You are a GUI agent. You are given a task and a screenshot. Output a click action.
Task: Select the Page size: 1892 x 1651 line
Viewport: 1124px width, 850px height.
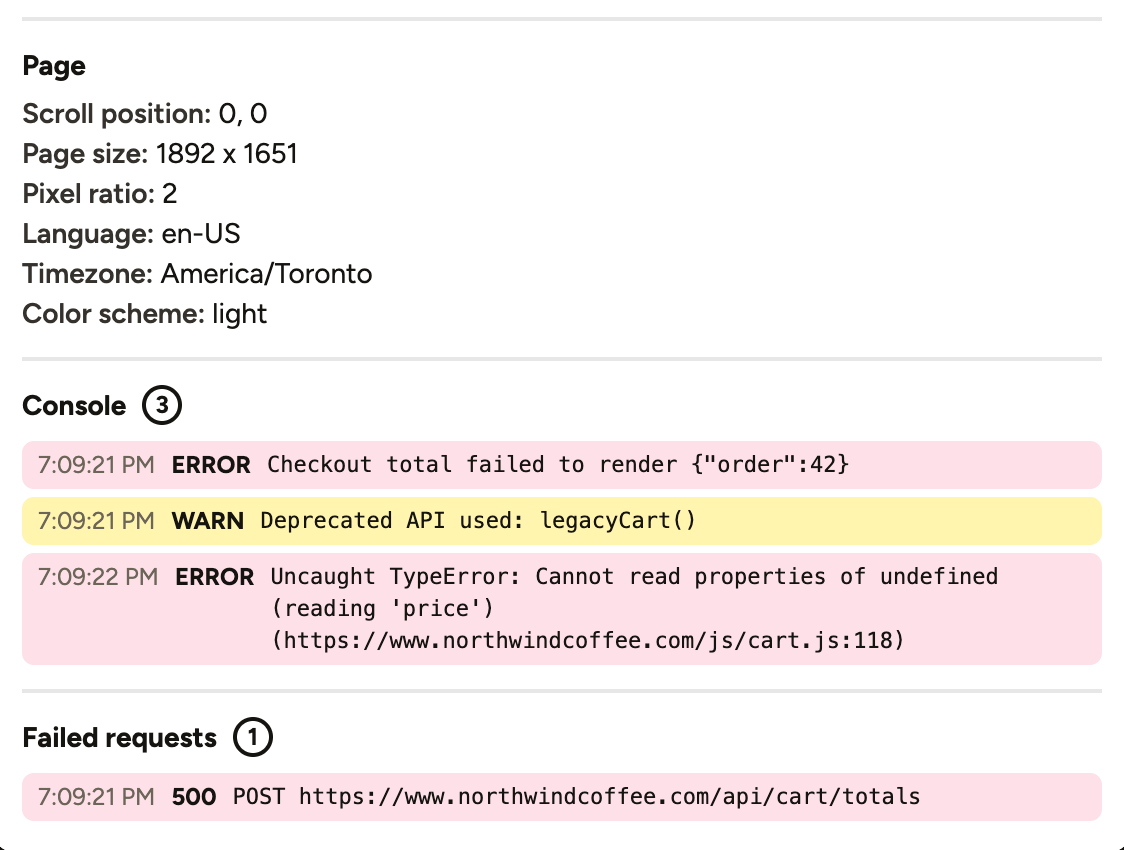160,154
